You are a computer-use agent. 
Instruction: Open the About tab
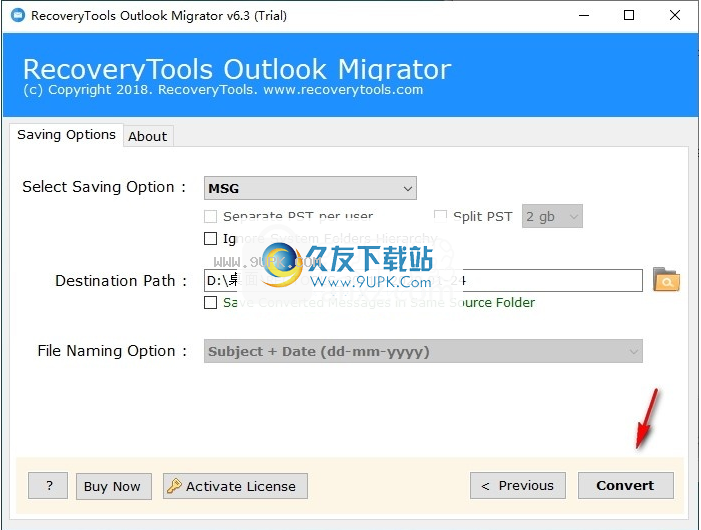click(148, 136)
